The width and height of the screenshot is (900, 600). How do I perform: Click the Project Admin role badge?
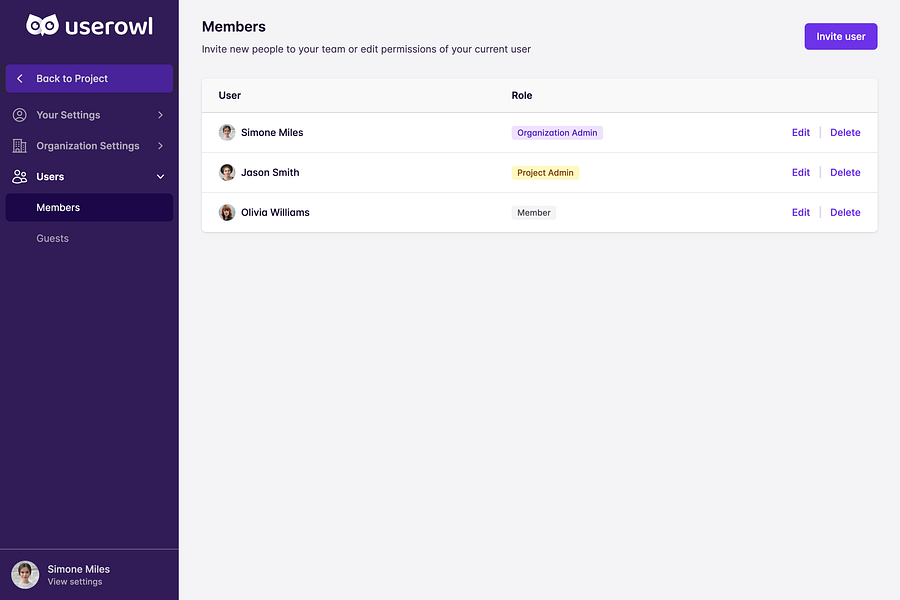[x=545, y=173]
